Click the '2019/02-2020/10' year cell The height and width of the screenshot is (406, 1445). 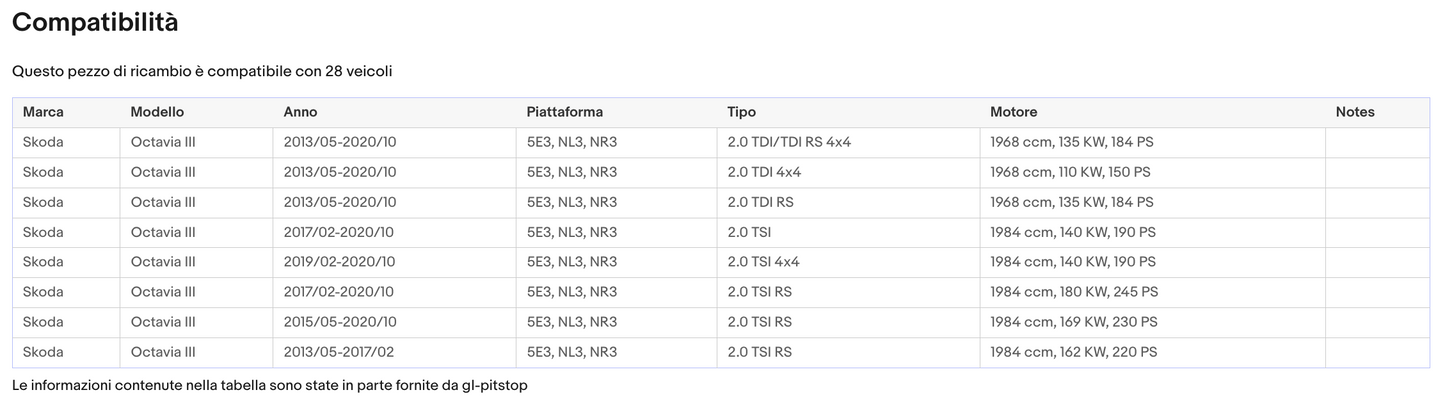pos(339,262)
